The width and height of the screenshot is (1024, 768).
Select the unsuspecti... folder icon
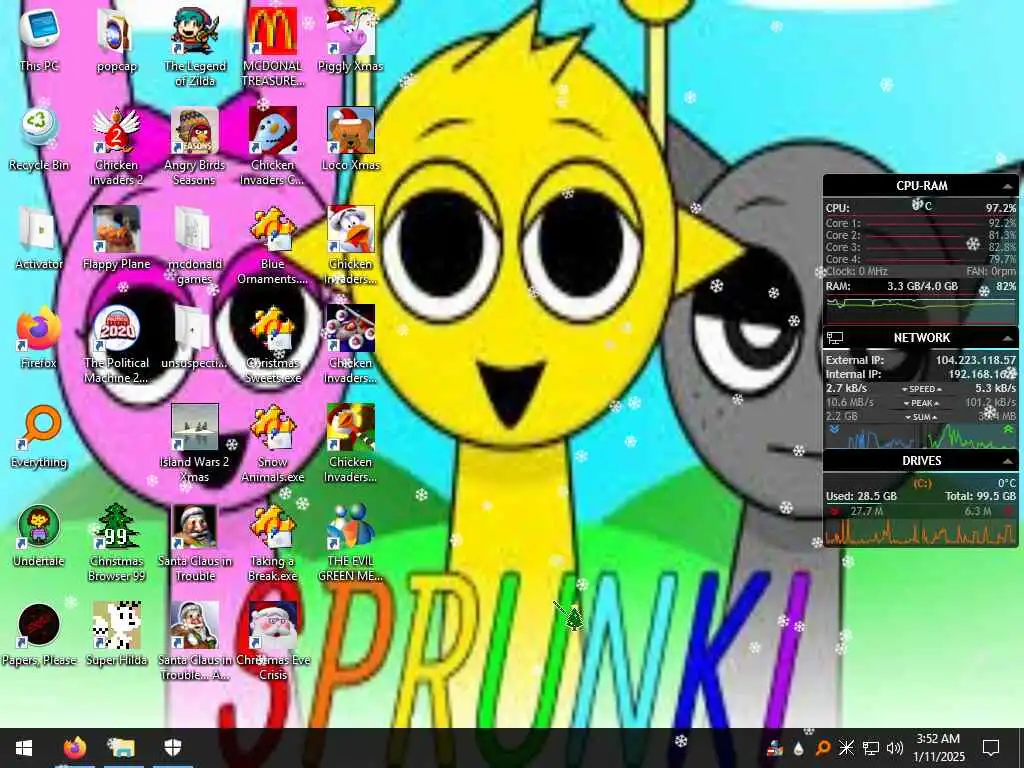pos(195,338)
